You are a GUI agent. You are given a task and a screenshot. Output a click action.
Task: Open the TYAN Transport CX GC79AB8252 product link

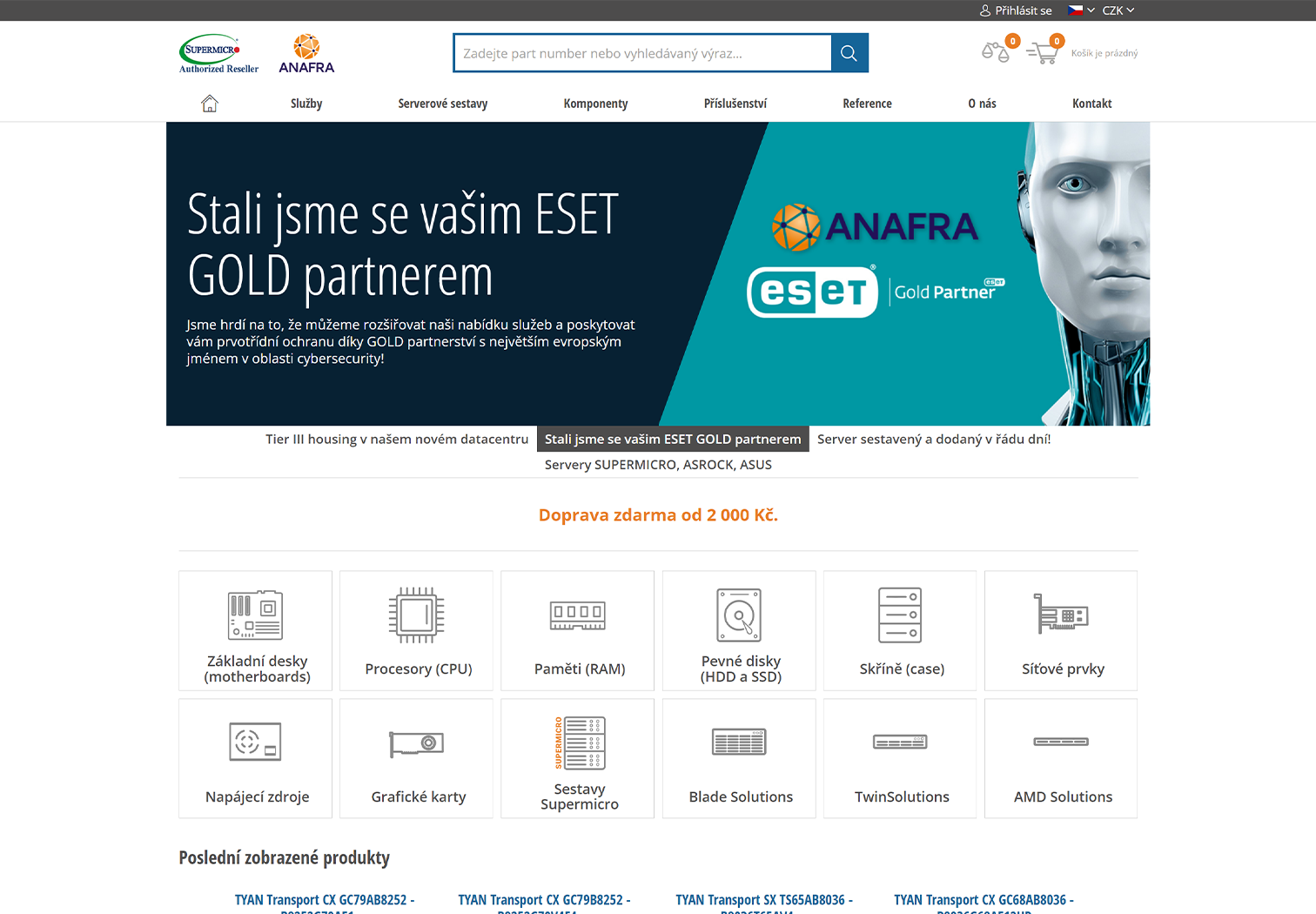[324, 900]
